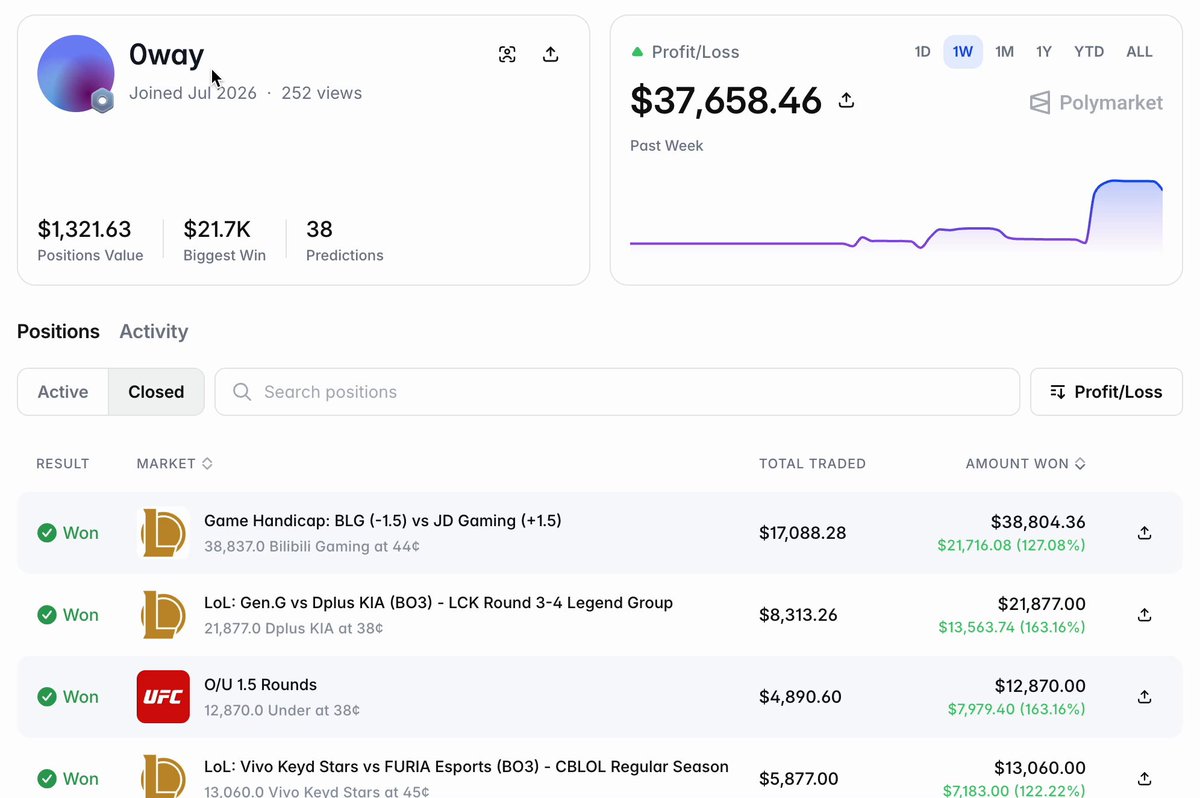The image size is (1200, 798).
Task: Share the 0way profile using upload icon
Action: point(550,54)
